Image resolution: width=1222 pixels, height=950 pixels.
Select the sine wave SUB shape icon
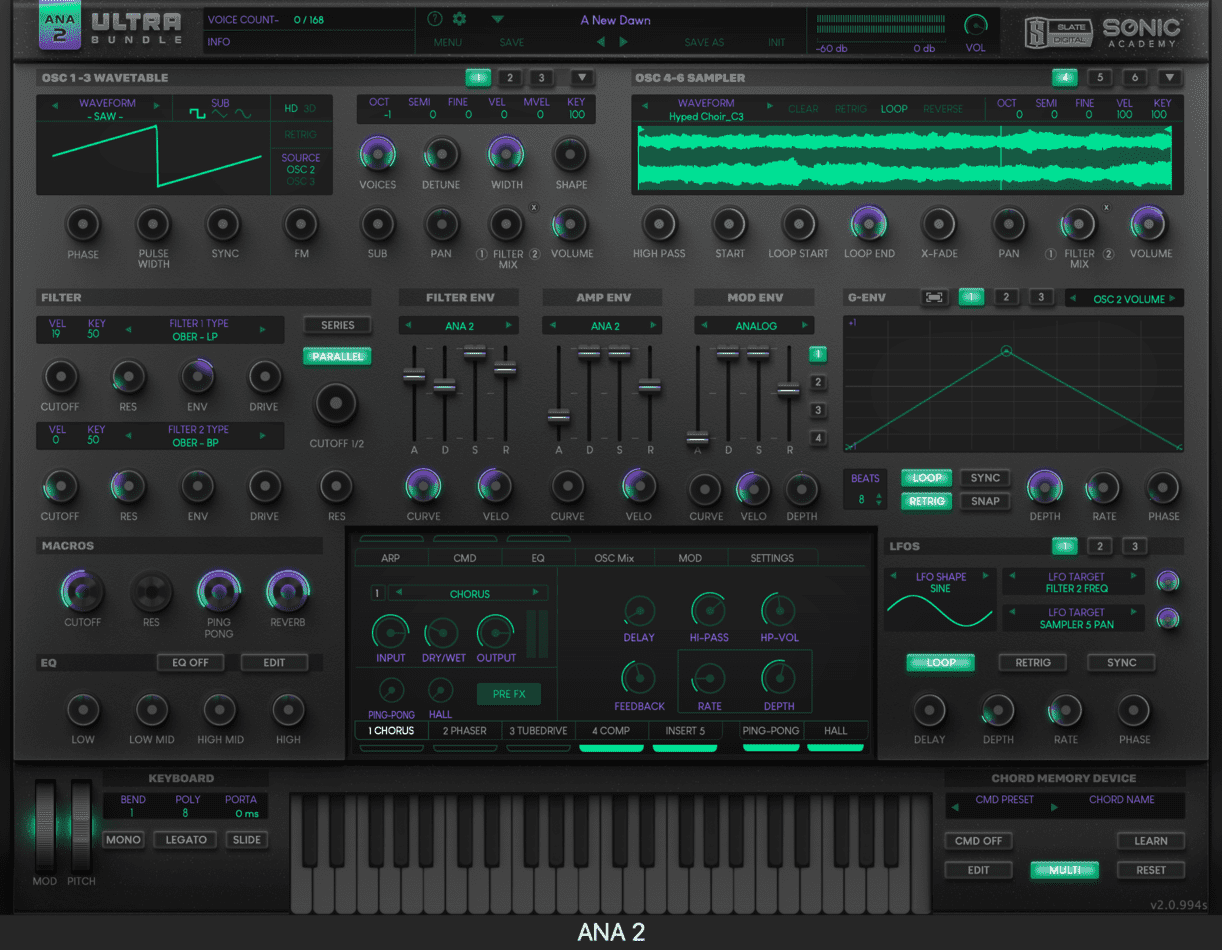243,115
